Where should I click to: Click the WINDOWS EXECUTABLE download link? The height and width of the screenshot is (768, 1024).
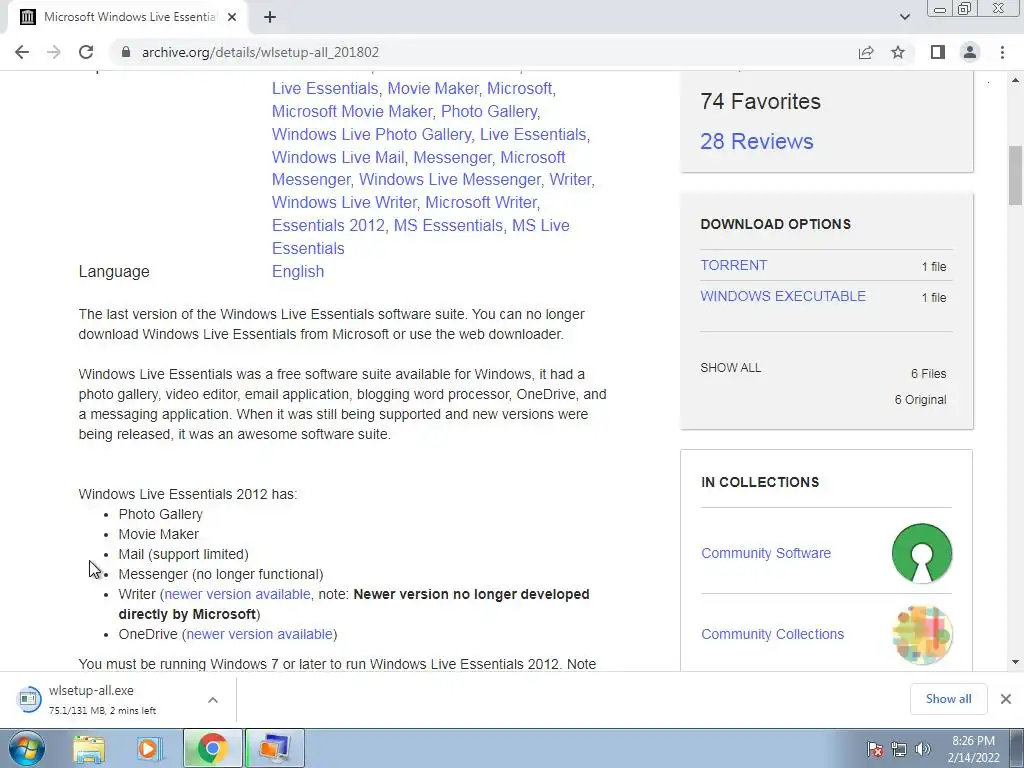[783, 296]
